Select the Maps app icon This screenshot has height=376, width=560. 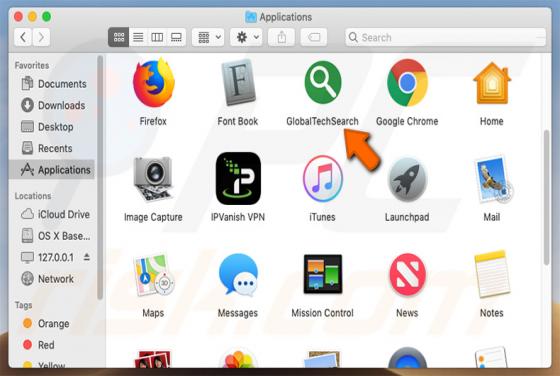(x=154, y=275)
